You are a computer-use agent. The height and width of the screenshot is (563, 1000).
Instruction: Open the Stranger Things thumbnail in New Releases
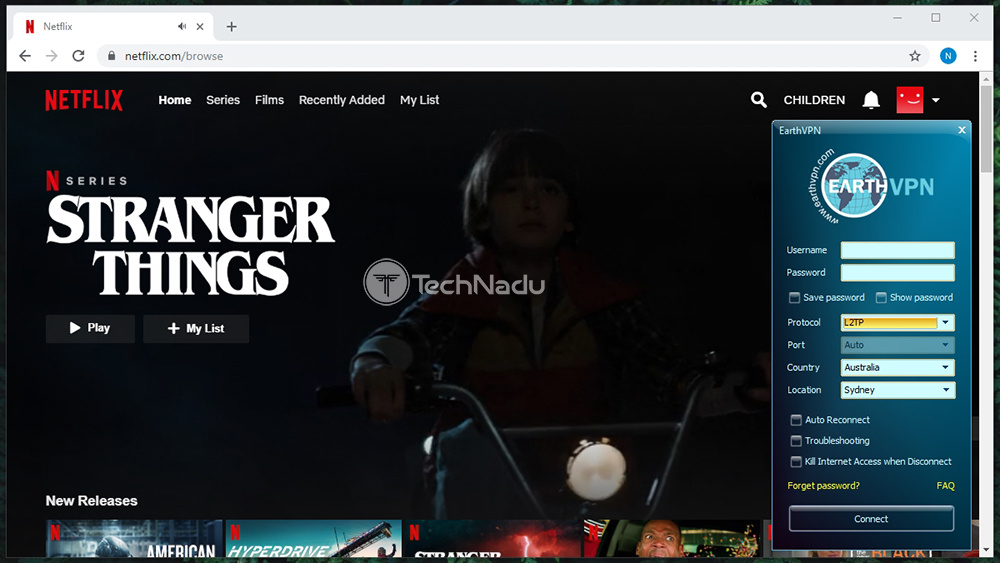(494, 539)
